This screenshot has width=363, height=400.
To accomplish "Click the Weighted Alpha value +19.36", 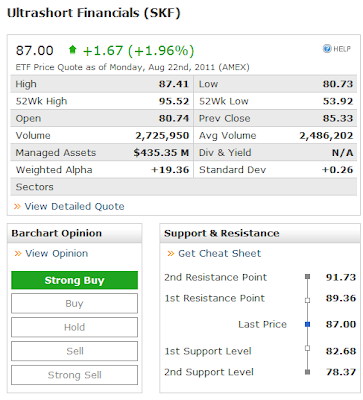I will click(170, 170).
